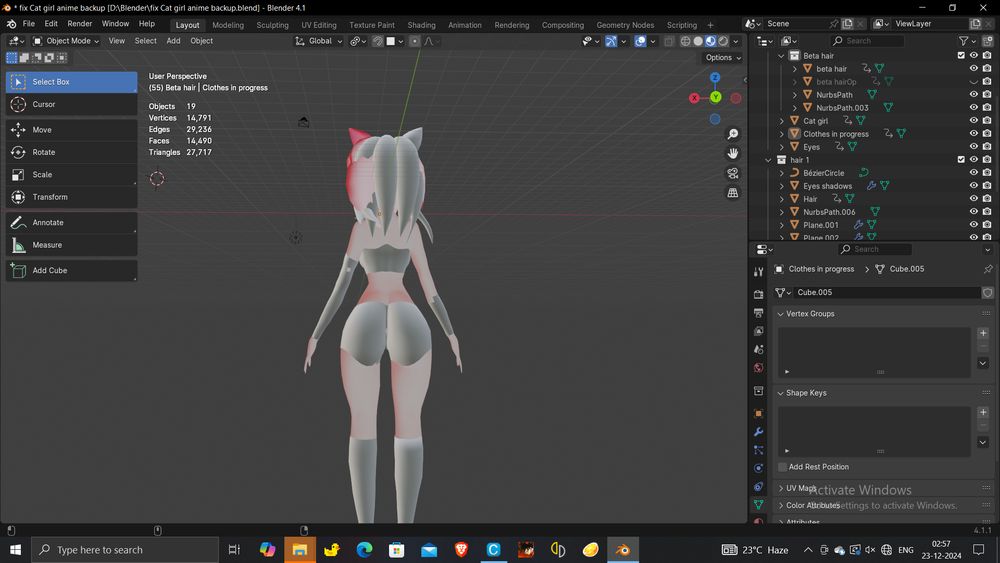
Task: Toggle camera view in the viewport
Action: point(733,173)
